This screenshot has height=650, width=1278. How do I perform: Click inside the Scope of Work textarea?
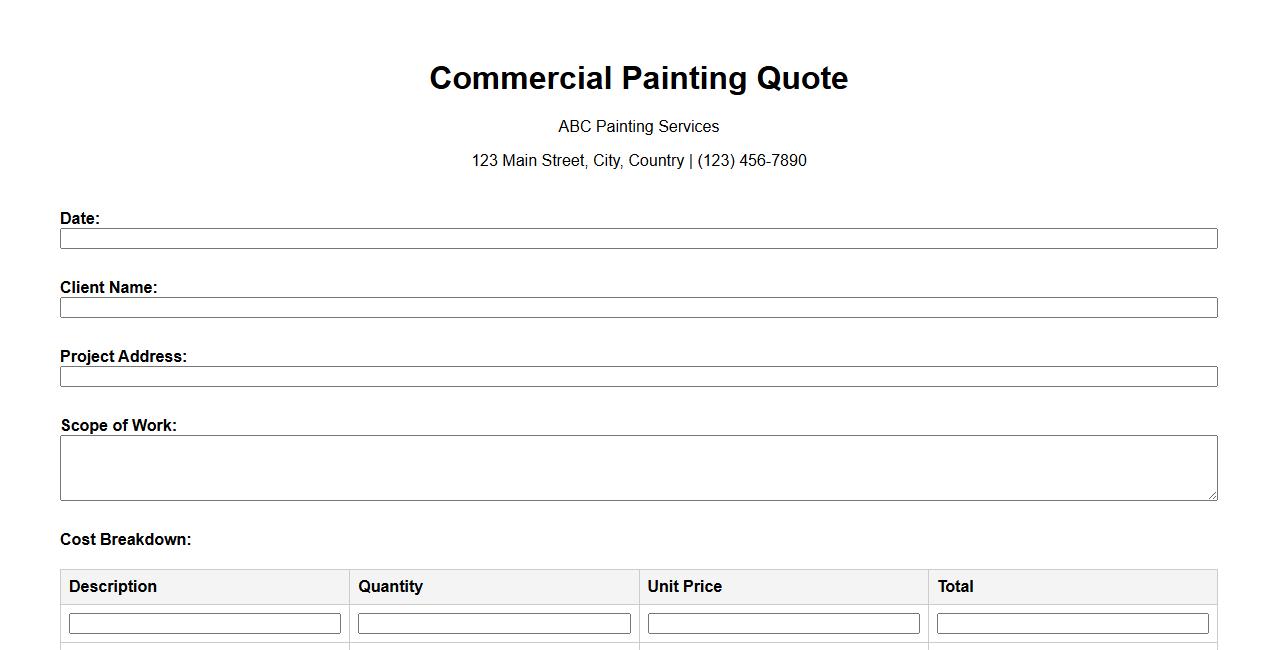638,467
